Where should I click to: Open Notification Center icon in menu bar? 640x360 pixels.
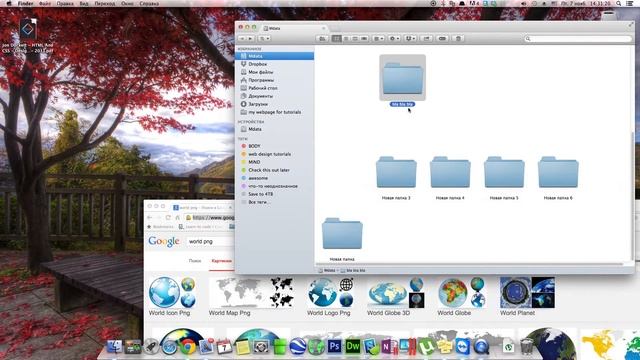point(630,3)
